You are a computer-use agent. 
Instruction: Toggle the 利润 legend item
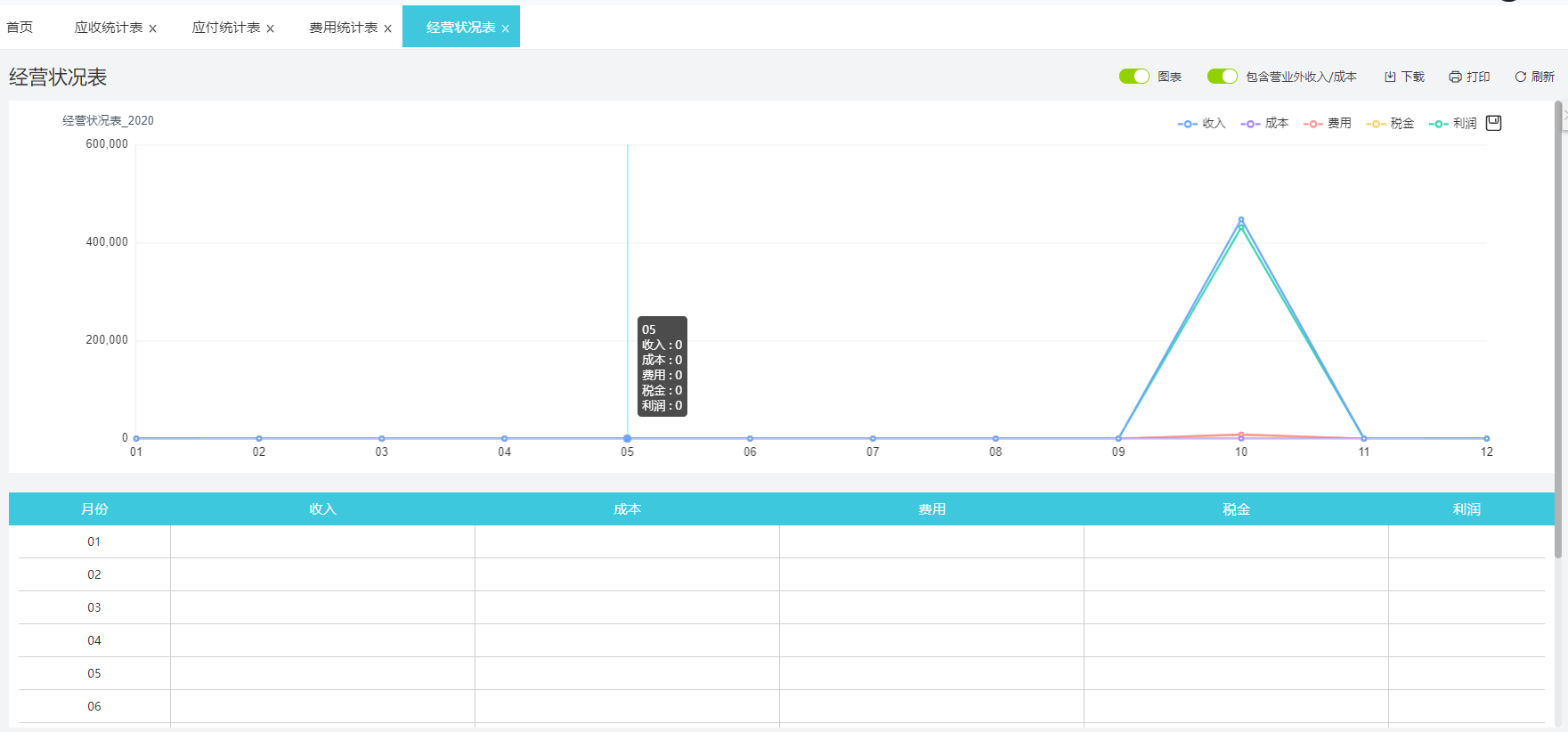tap(1453, 124)
